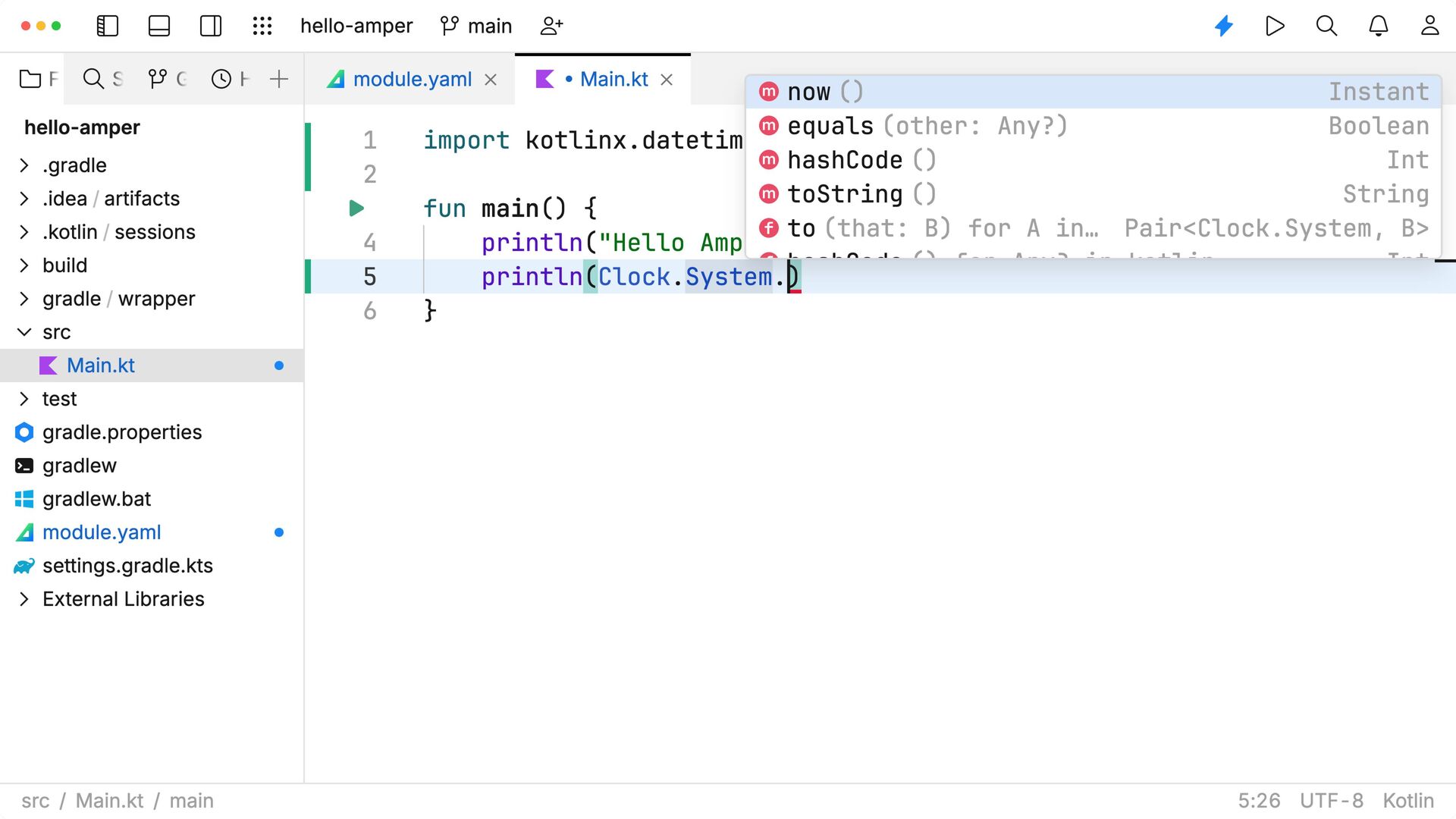Click the run gutter icon beside main function
Screen dimensions: 1456x819
click(x=356, y=208)
